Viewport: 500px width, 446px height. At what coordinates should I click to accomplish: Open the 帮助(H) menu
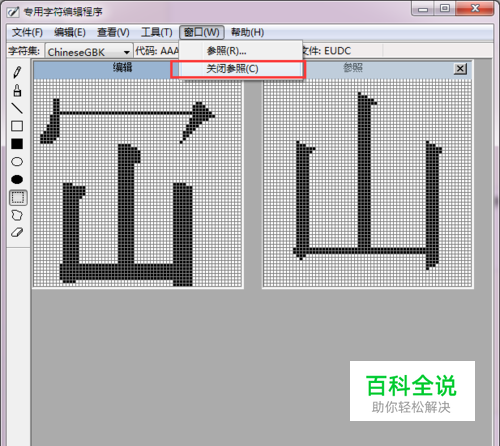(248, 32)
